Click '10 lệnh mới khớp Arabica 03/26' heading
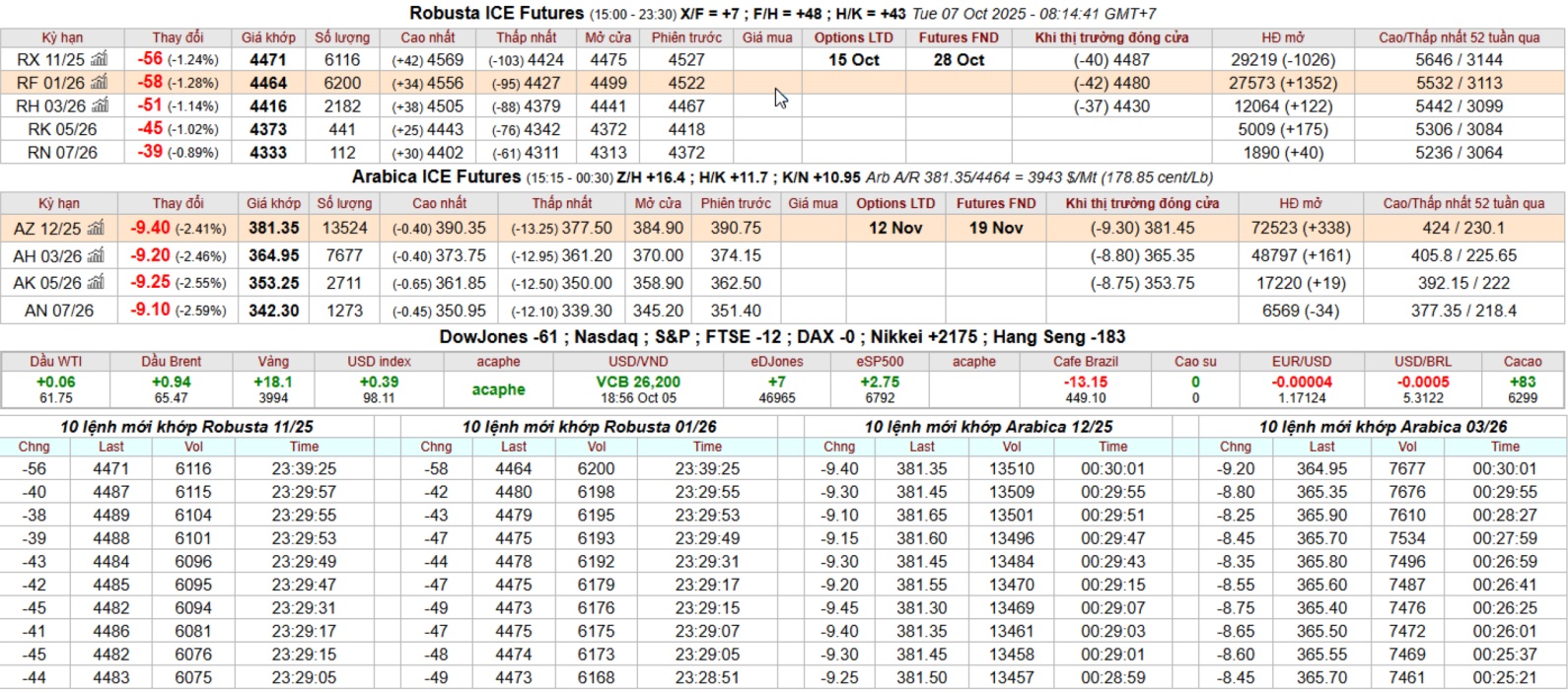The width and height of the screenshot is (1568, 693). tap(1383, 427)
